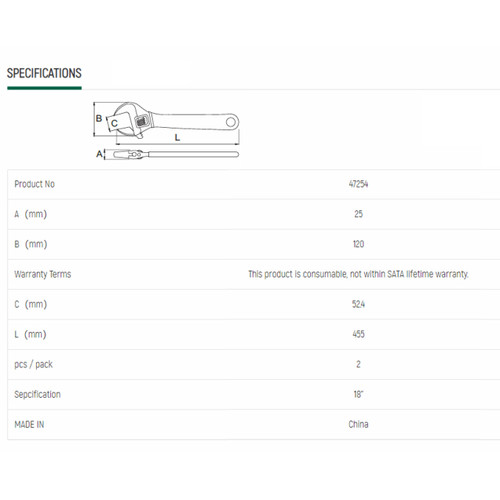Click the L (mm) value 455
Screen dimensions: 500x500
(x=358, y=334)
